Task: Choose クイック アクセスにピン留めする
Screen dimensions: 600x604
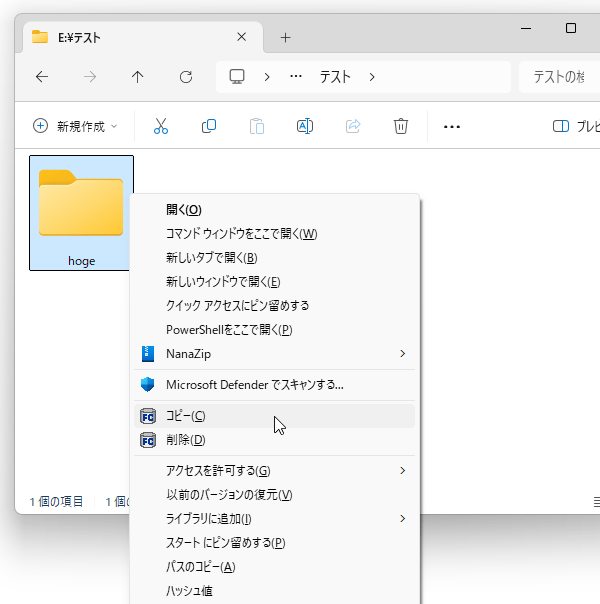Action: click(274, 305)
